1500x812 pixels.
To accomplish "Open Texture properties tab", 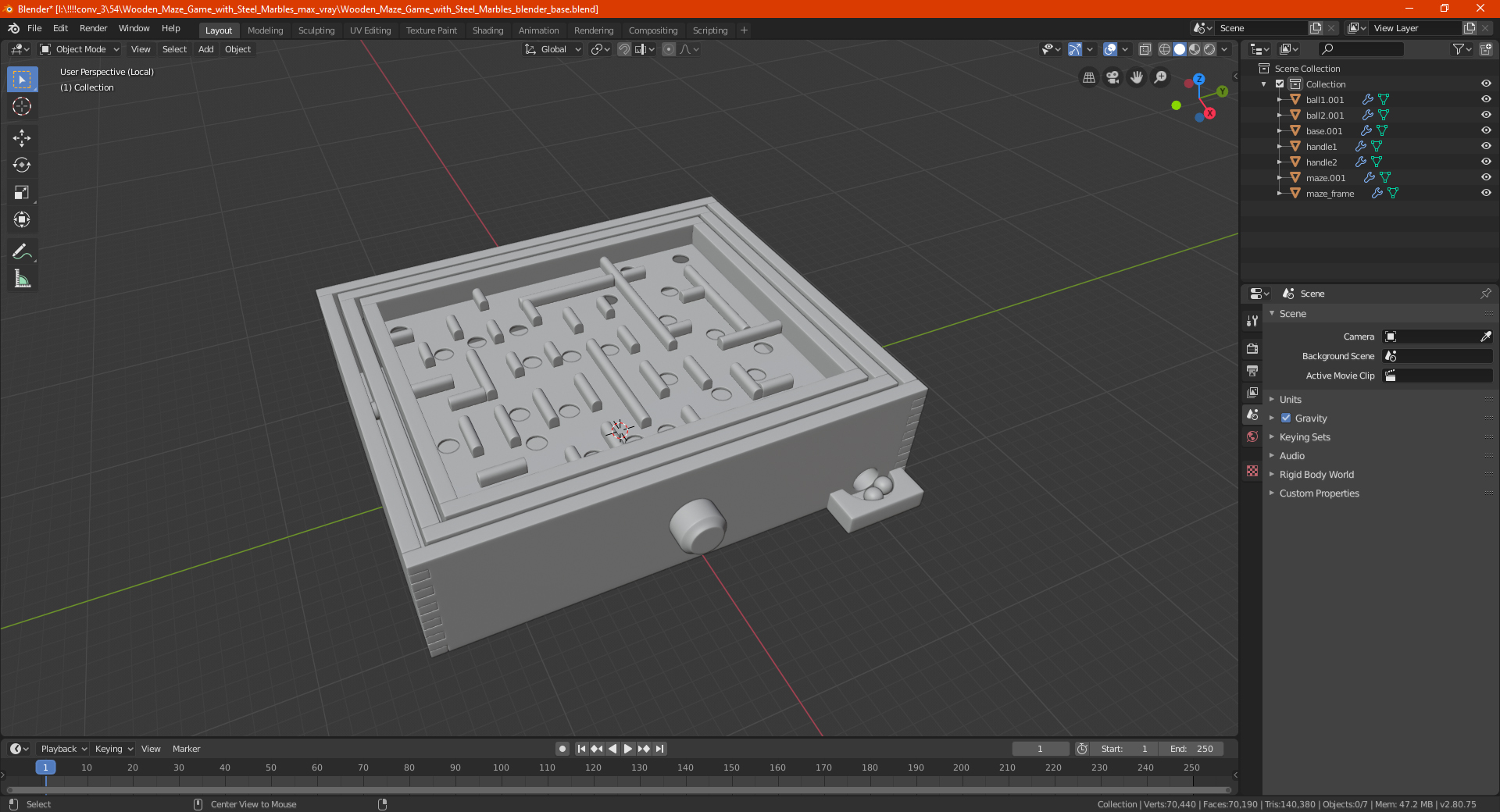I will [x=1252, y=471].
